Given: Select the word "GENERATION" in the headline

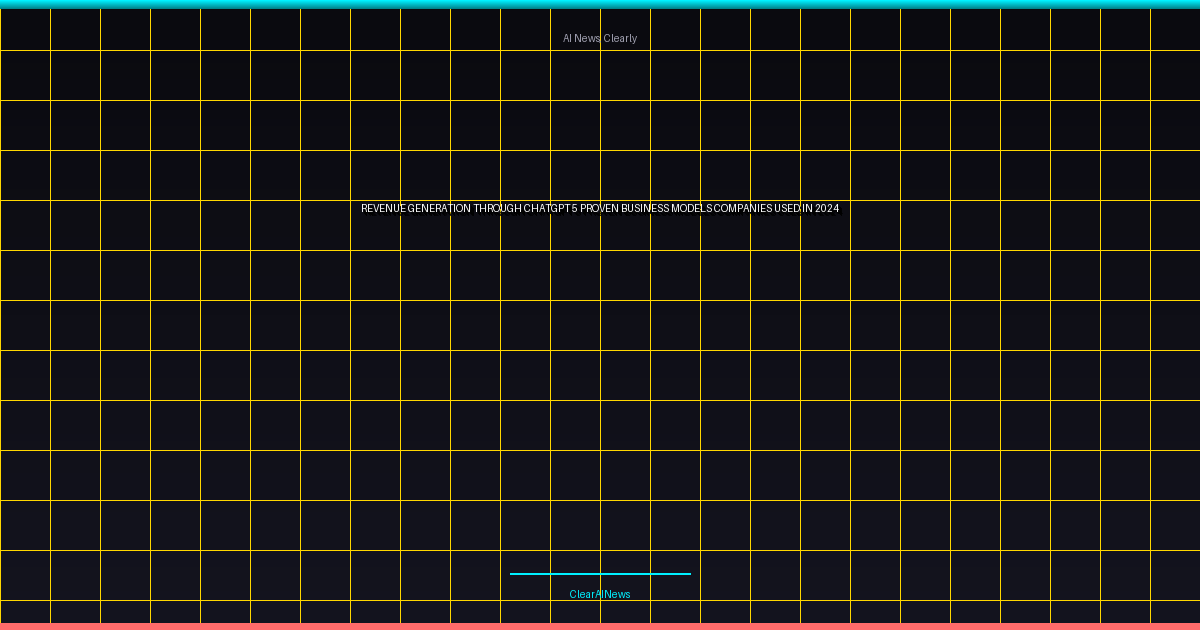Looking at the screenshot, I should click(439, 209).
